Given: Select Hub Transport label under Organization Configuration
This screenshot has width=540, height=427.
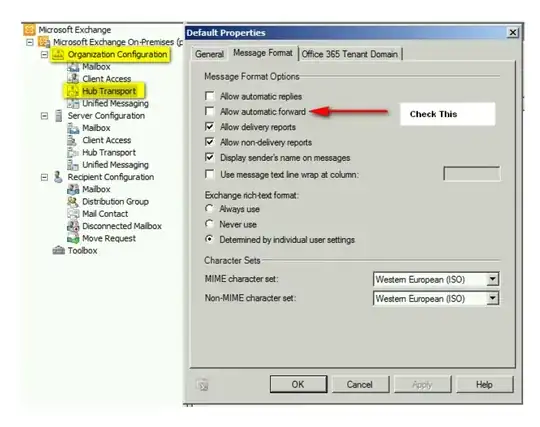Looking at the screenshot, I should coord(109,91).
